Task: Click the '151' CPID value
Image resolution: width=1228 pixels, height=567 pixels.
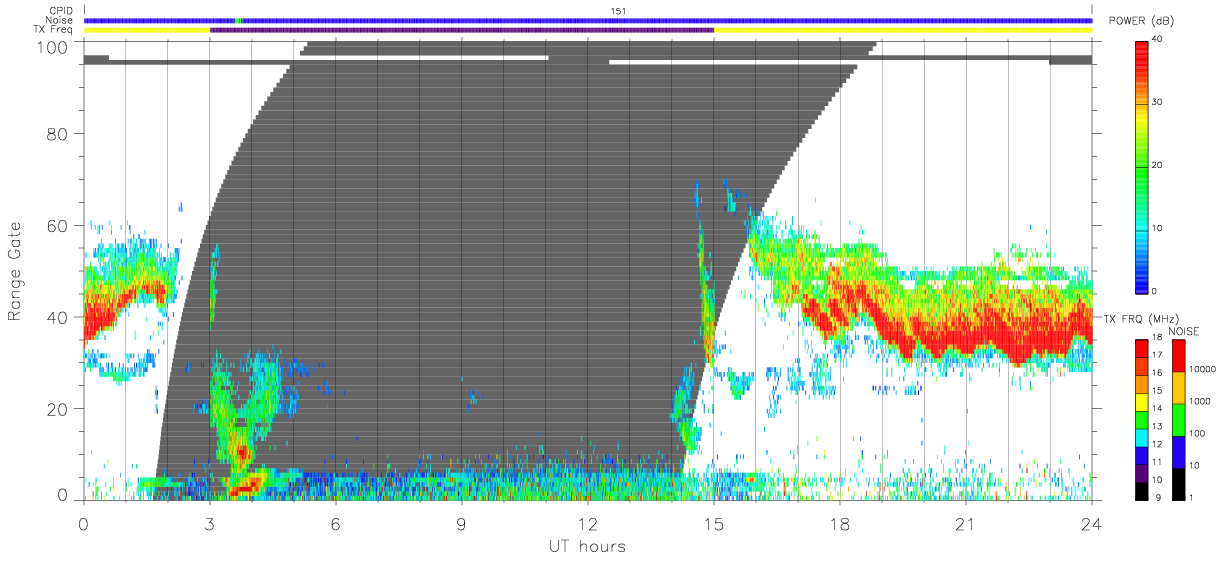Action: coord(619,11)
